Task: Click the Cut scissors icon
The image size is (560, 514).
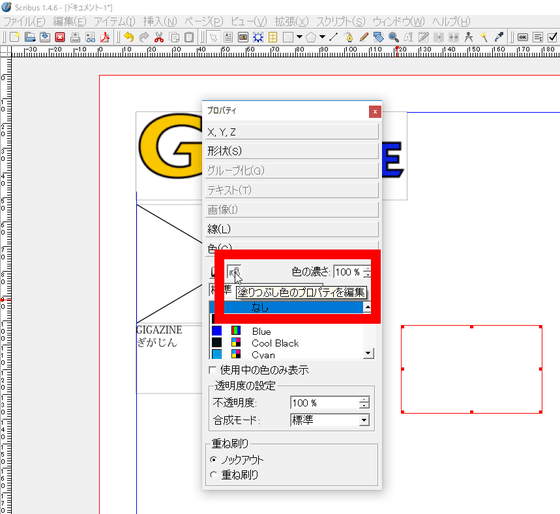Action: click(x=159, y=37)
